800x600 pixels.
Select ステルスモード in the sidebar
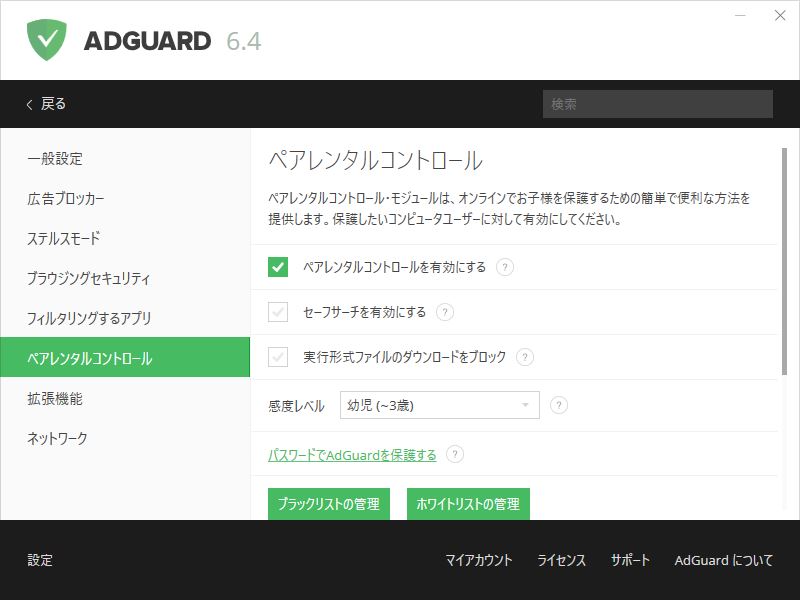125,238
